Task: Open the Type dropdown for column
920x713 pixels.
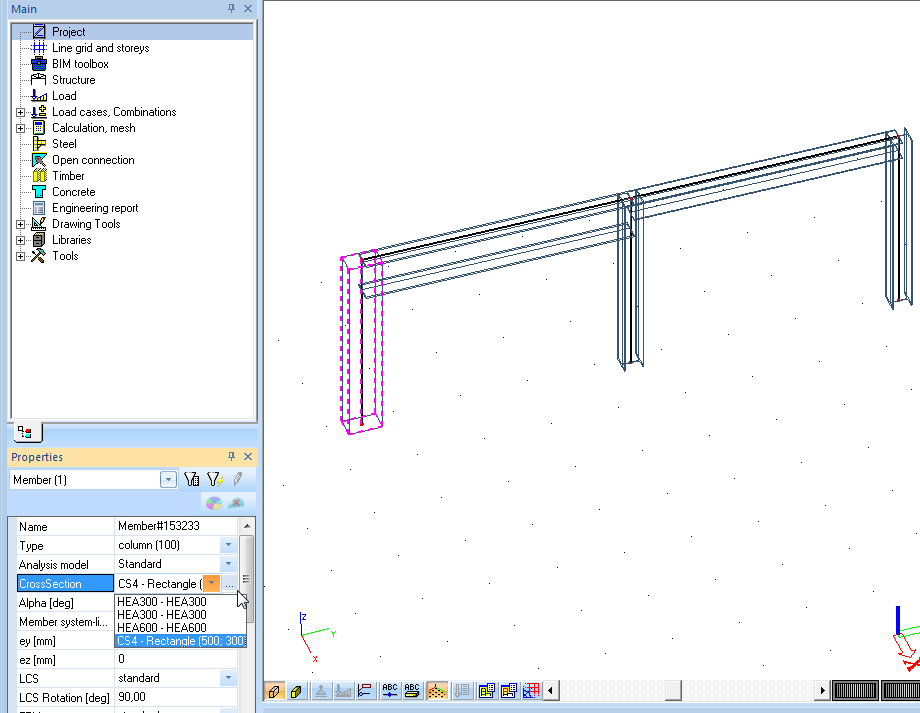Action: (x=228, y=545)
